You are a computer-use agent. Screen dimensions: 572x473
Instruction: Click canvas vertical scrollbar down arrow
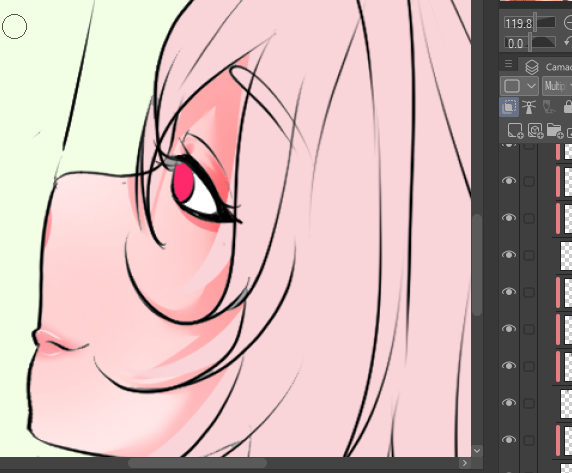click(x=477, y=451)
